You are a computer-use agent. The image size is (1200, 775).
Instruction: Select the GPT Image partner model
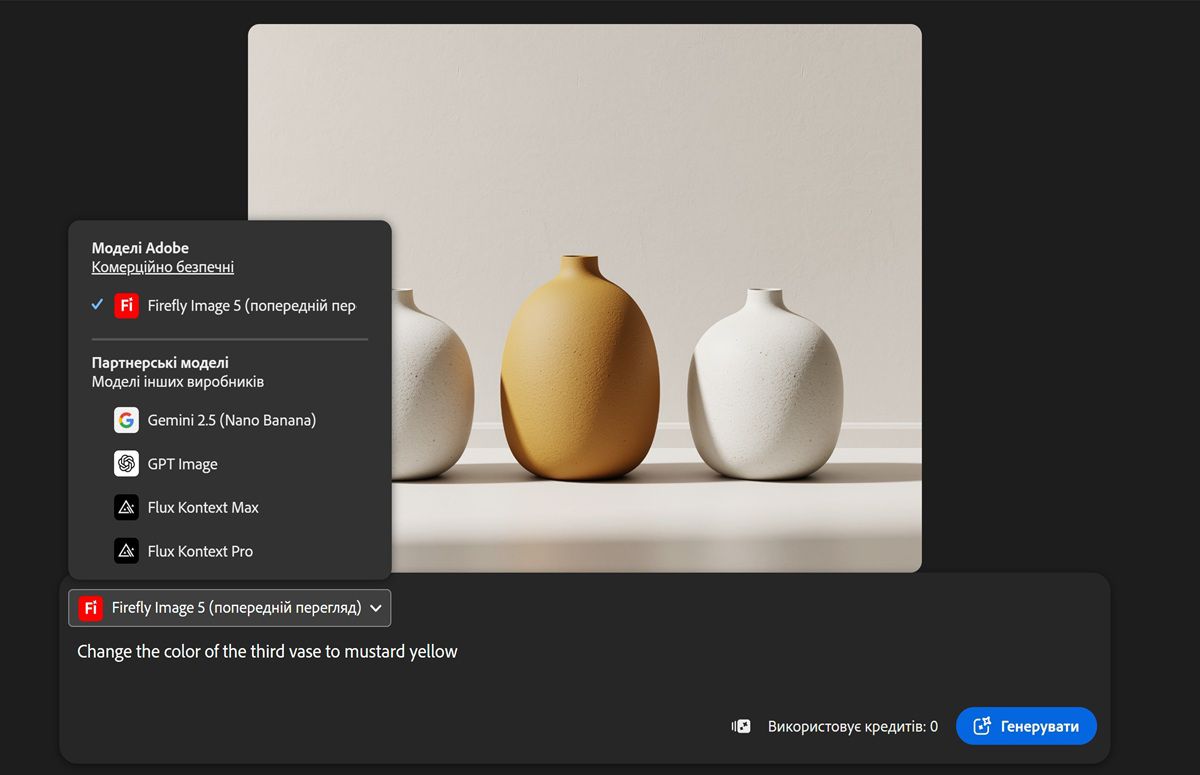(229, 464)
